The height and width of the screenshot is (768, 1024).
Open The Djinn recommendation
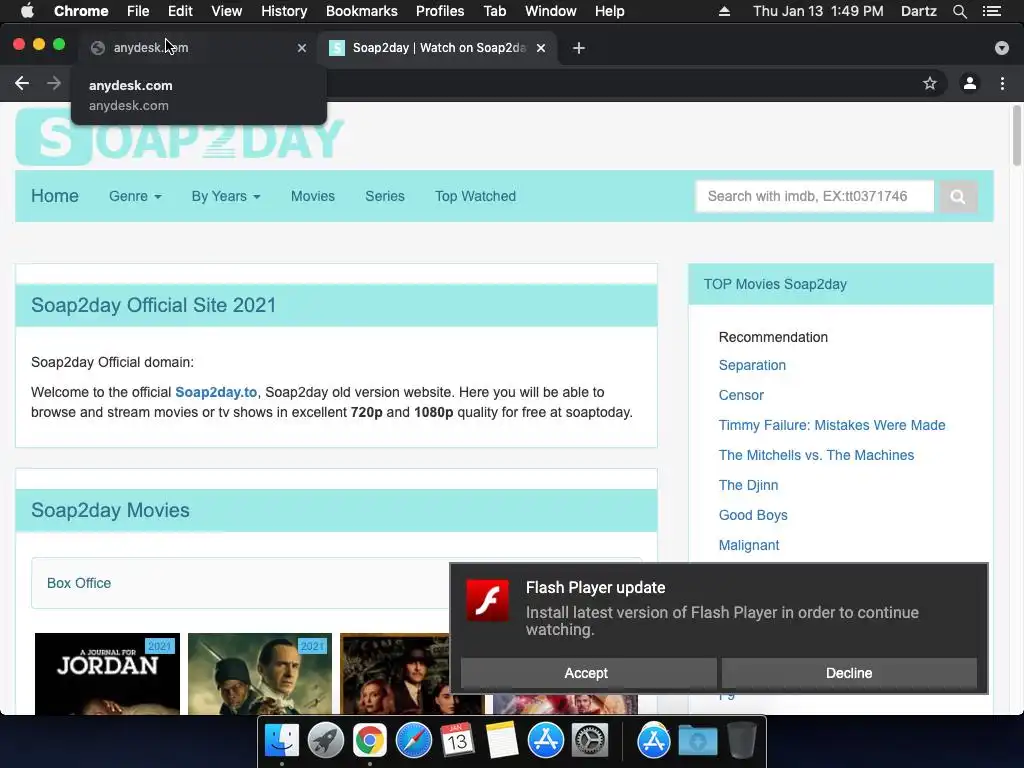tap(748, 485)
